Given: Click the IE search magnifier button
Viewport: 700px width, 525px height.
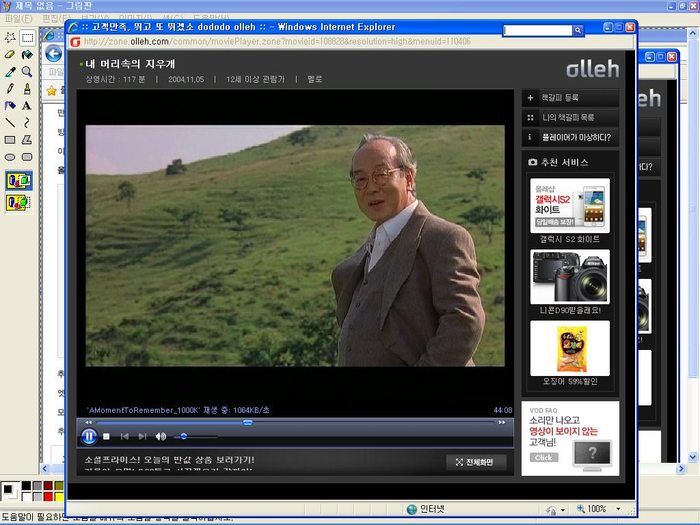Looking at the screenshot, I should pyautogui.click(x=578, y=30).
